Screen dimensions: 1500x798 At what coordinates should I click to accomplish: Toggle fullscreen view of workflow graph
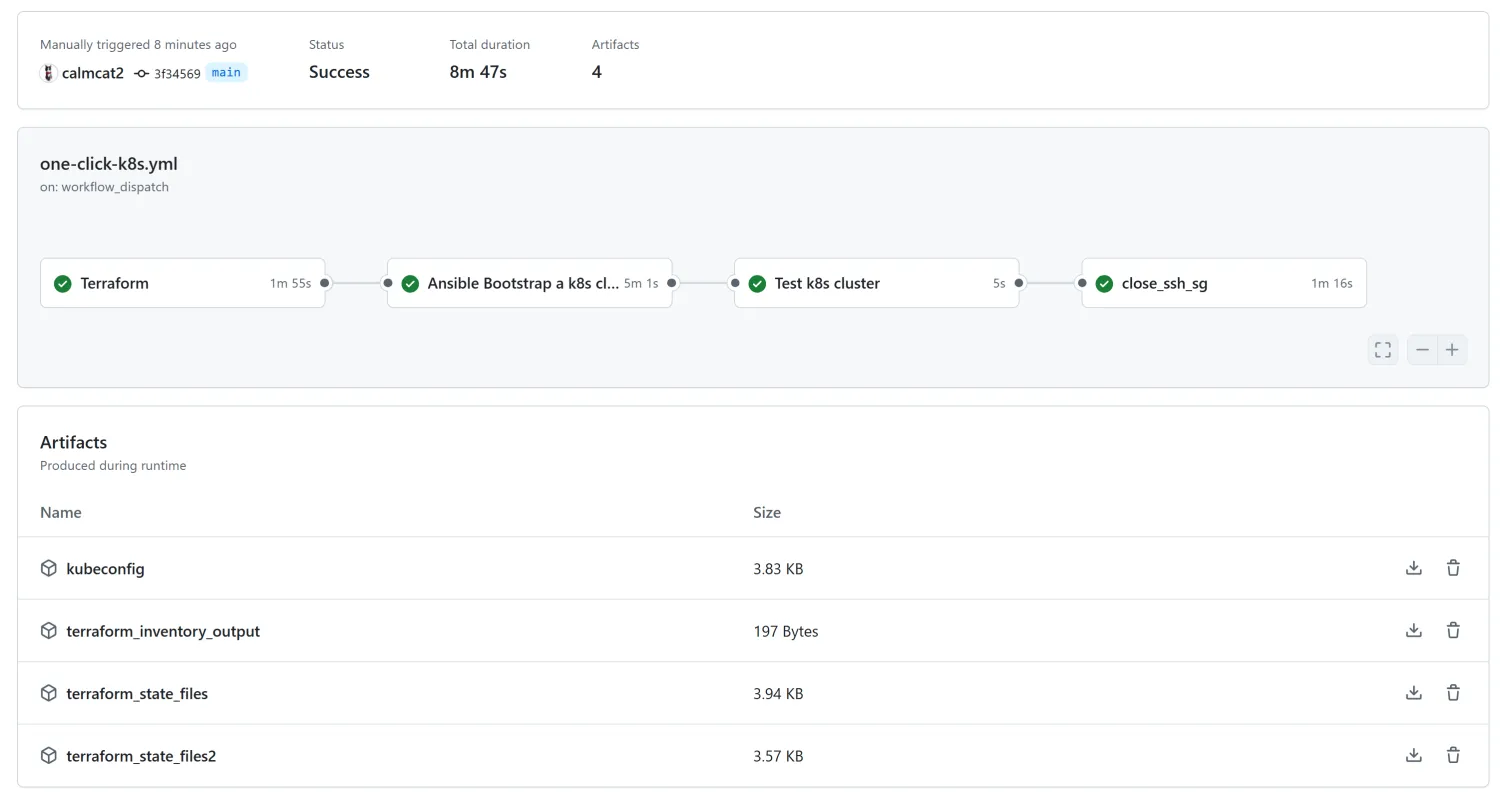tap(1383, 350)
